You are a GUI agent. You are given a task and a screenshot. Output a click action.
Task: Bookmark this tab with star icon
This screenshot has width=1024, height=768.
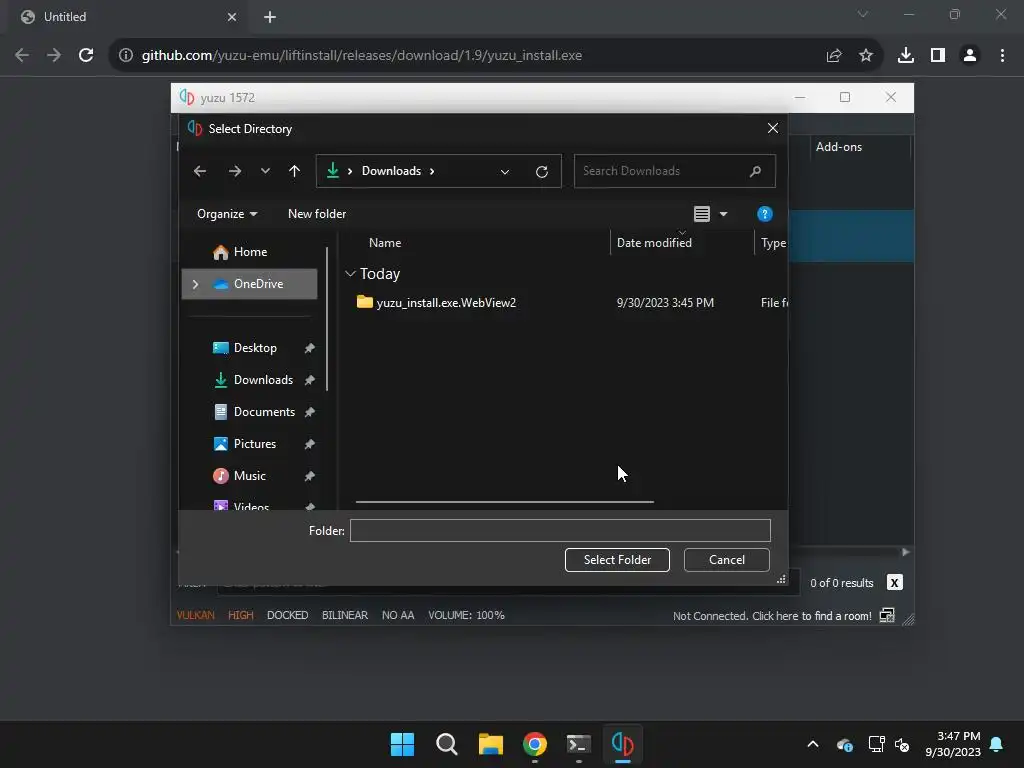click(x=866, y=56)
